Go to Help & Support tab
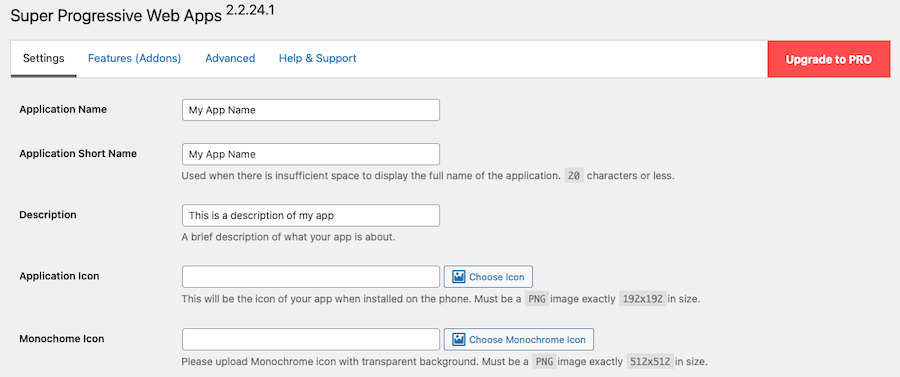Image resolution: width=900 pixels, height=377 pixels. 317,59
